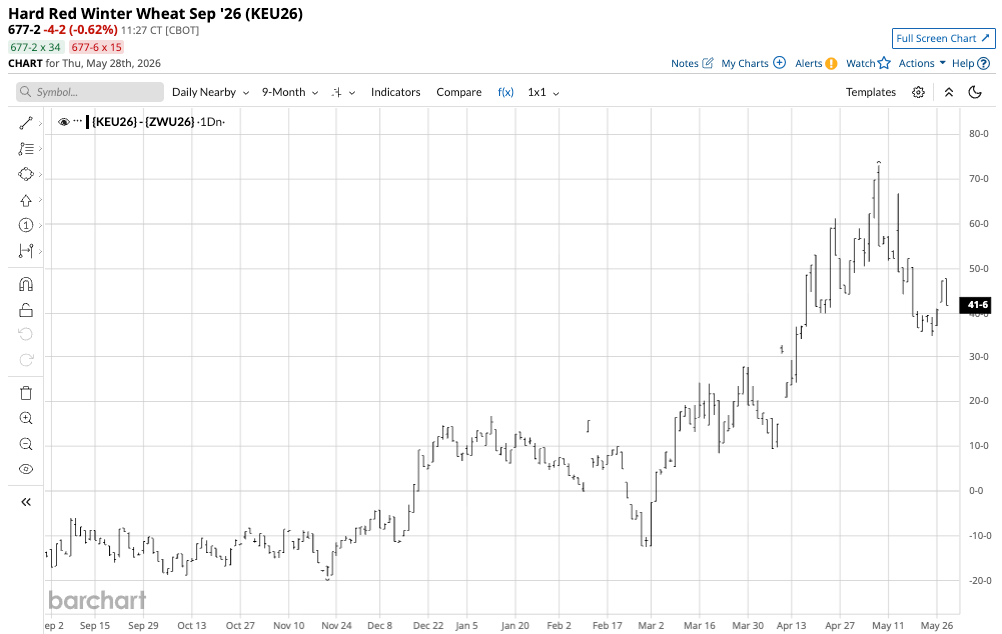Image resolution: width=1002 pixels, height=634 pixels.
Task: Click the Symbol search input field
Action: tap(90, 92)
